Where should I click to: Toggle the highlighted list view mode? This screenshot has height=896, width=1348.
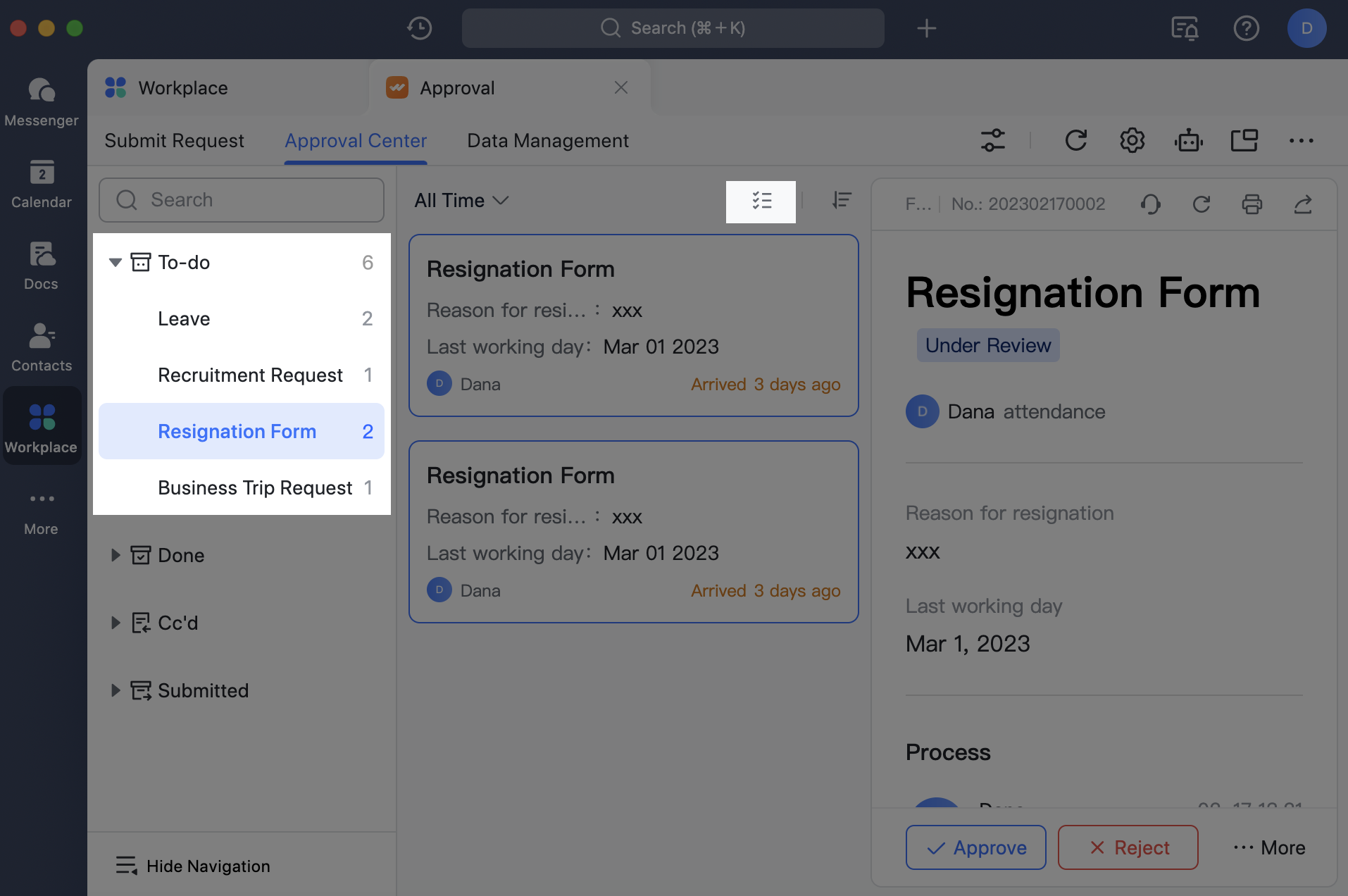(761, 201)
